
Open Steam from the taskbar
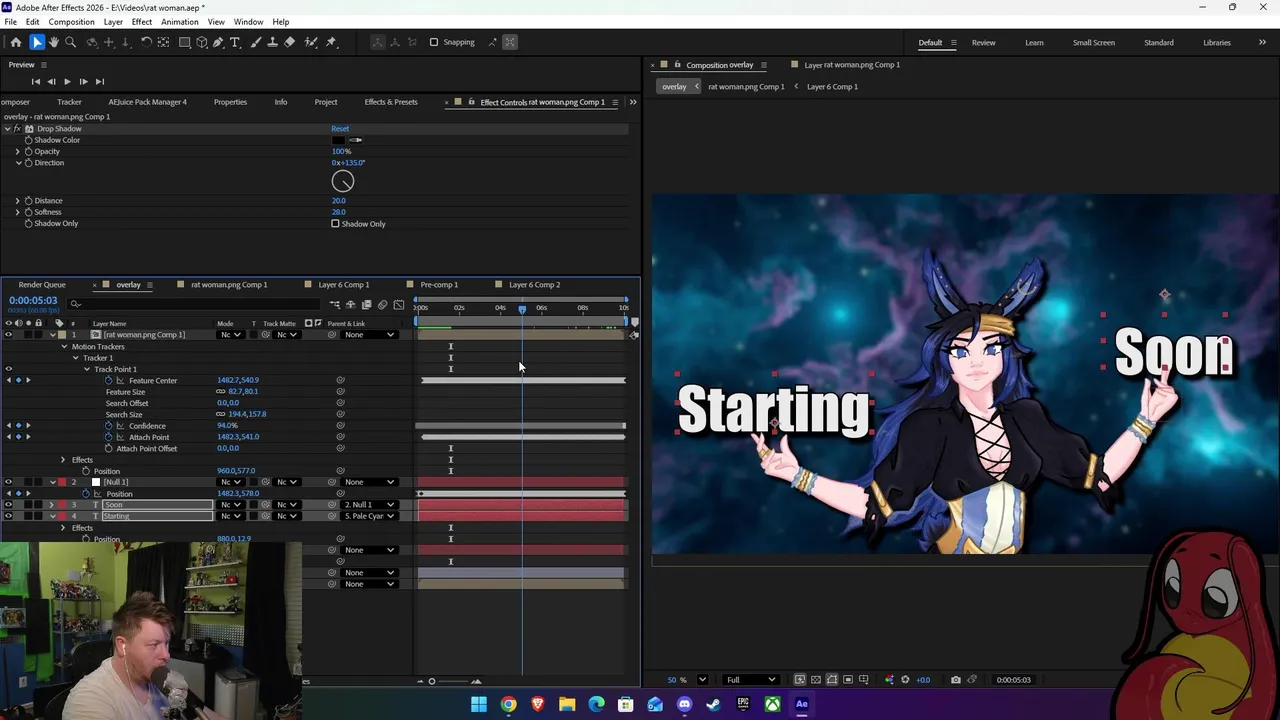(x=713, y=704)
